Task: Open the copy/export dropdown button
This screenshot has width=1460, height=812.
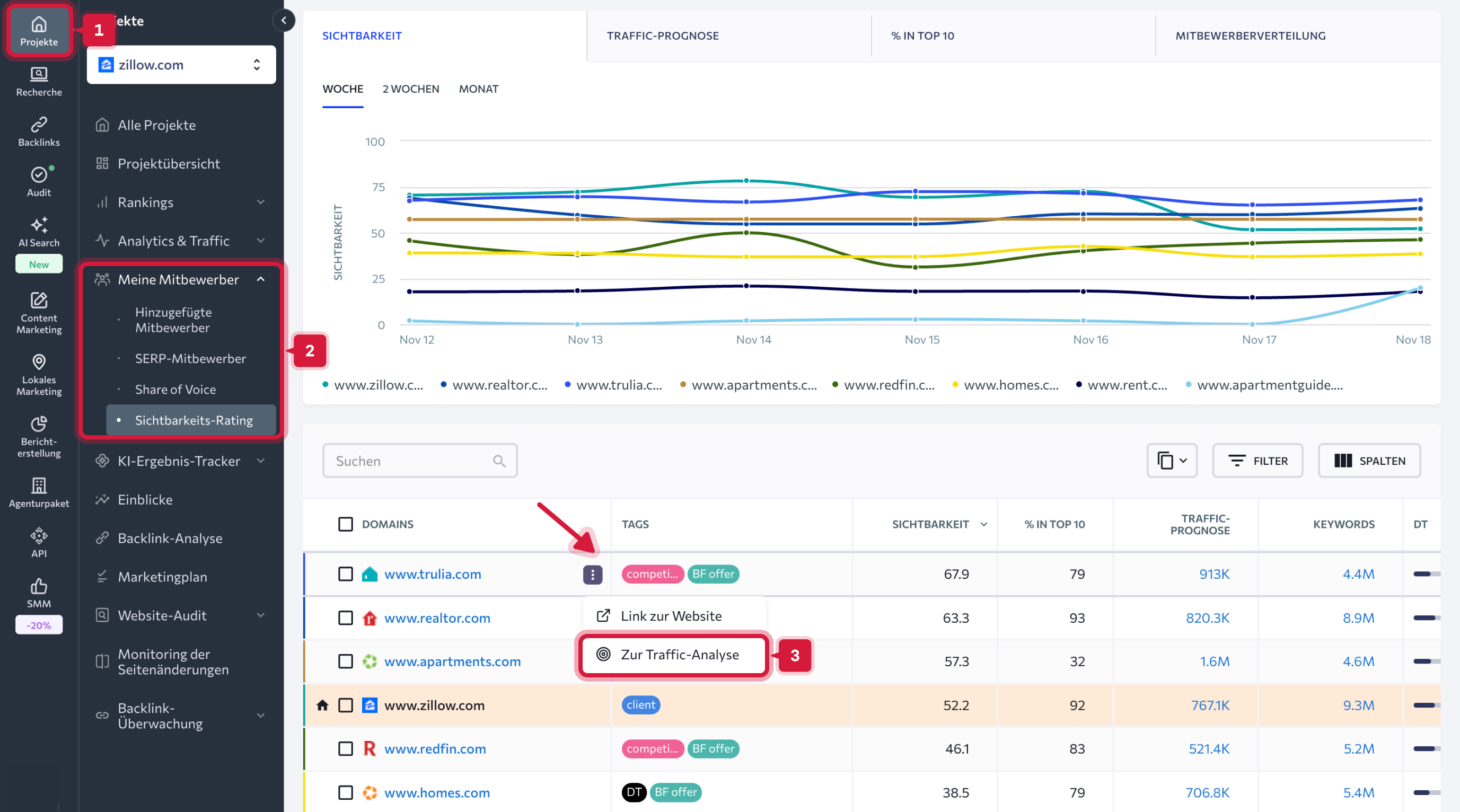Action: pos(1171,461)
